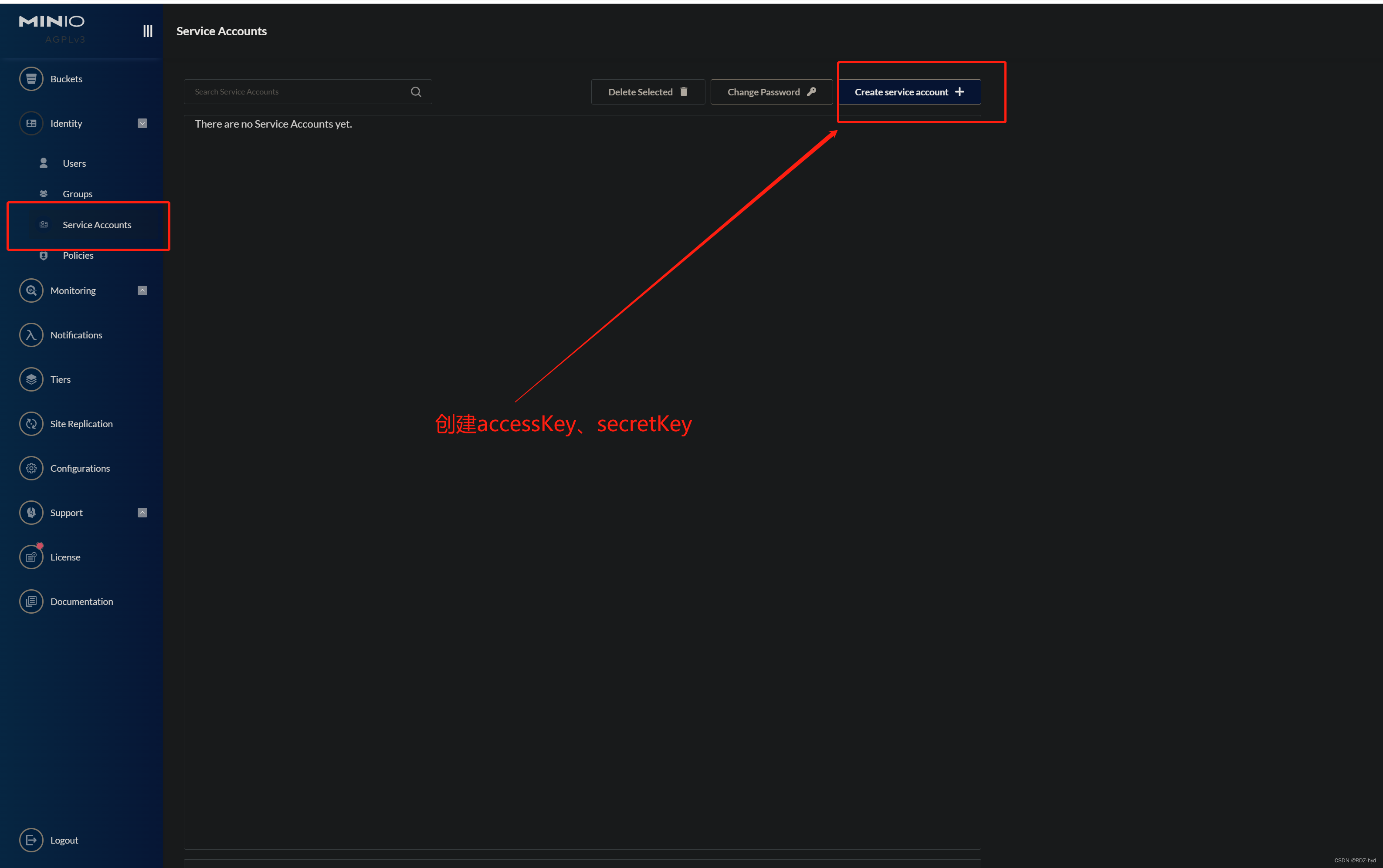The height and width of the screenshot is (868, 1383).
Task: Click the Buckets icon in sidebar
Action: point(30,78)
